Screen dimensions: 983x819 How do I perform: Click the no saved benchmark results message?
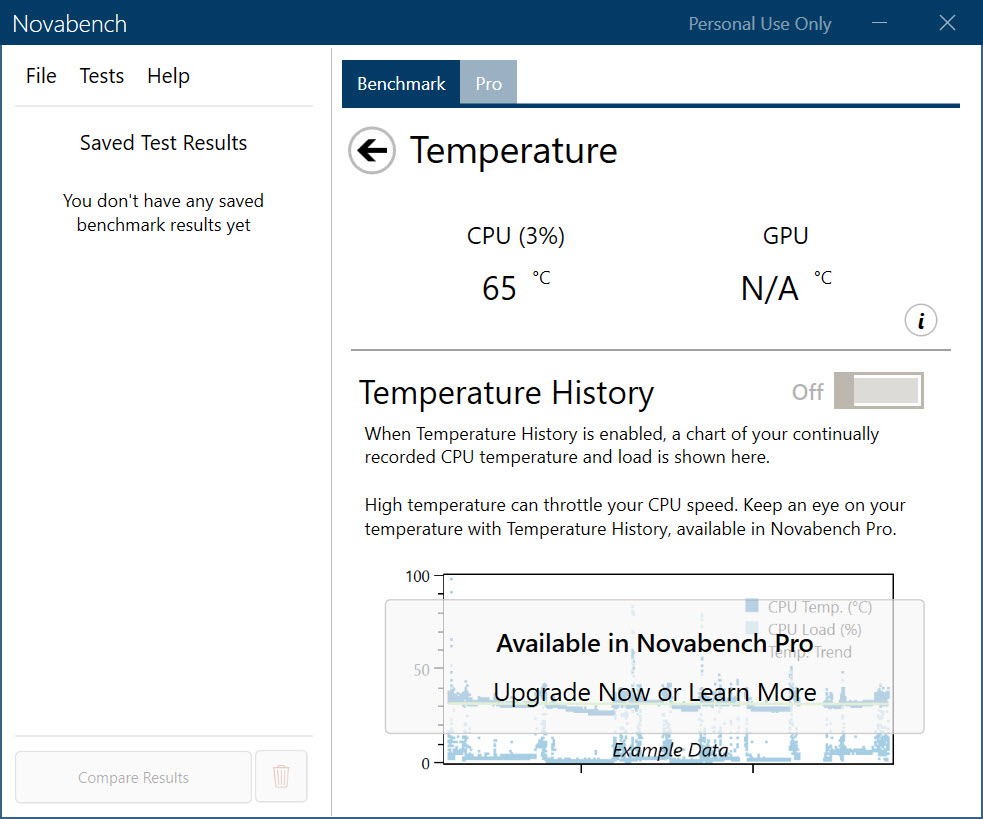(164, 213)
